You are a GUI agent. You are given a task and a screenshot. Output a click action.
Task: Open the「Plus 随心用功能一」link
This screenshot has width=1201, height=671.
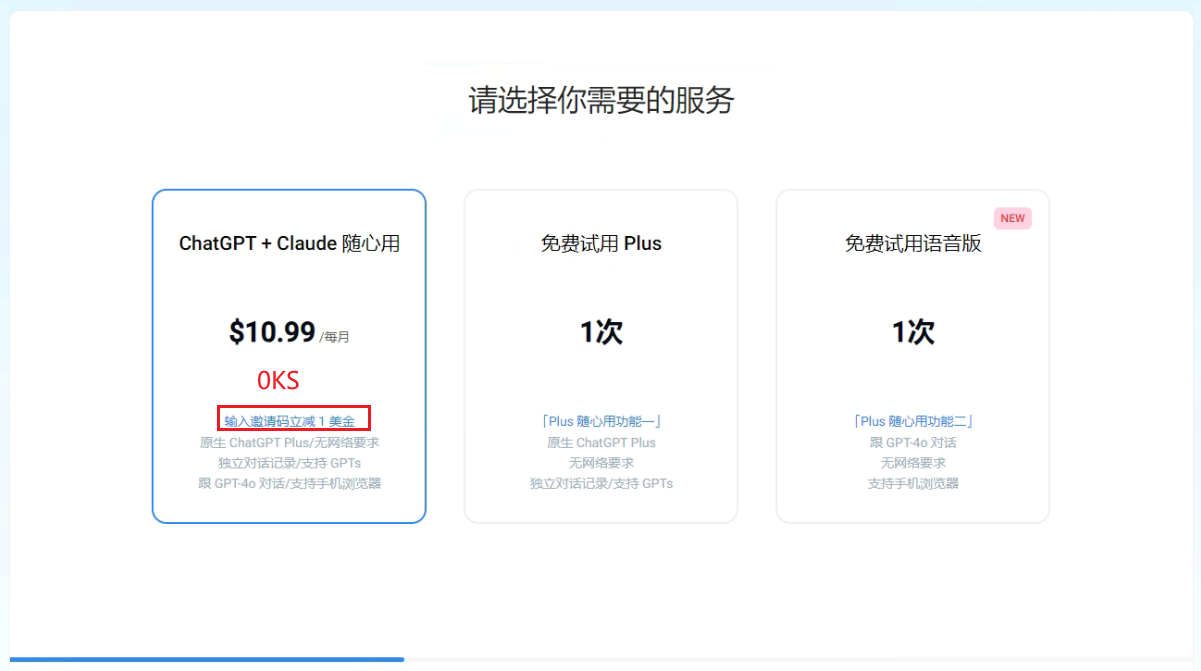tap(601, 422)
